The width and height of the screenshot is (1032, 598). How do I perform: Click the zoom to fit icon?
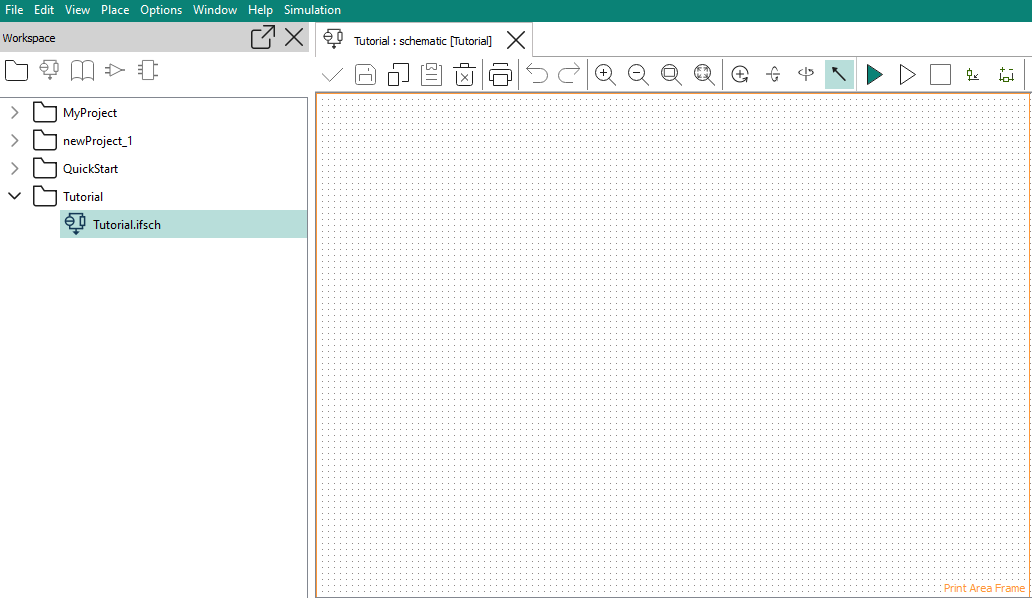click(704, 74)
